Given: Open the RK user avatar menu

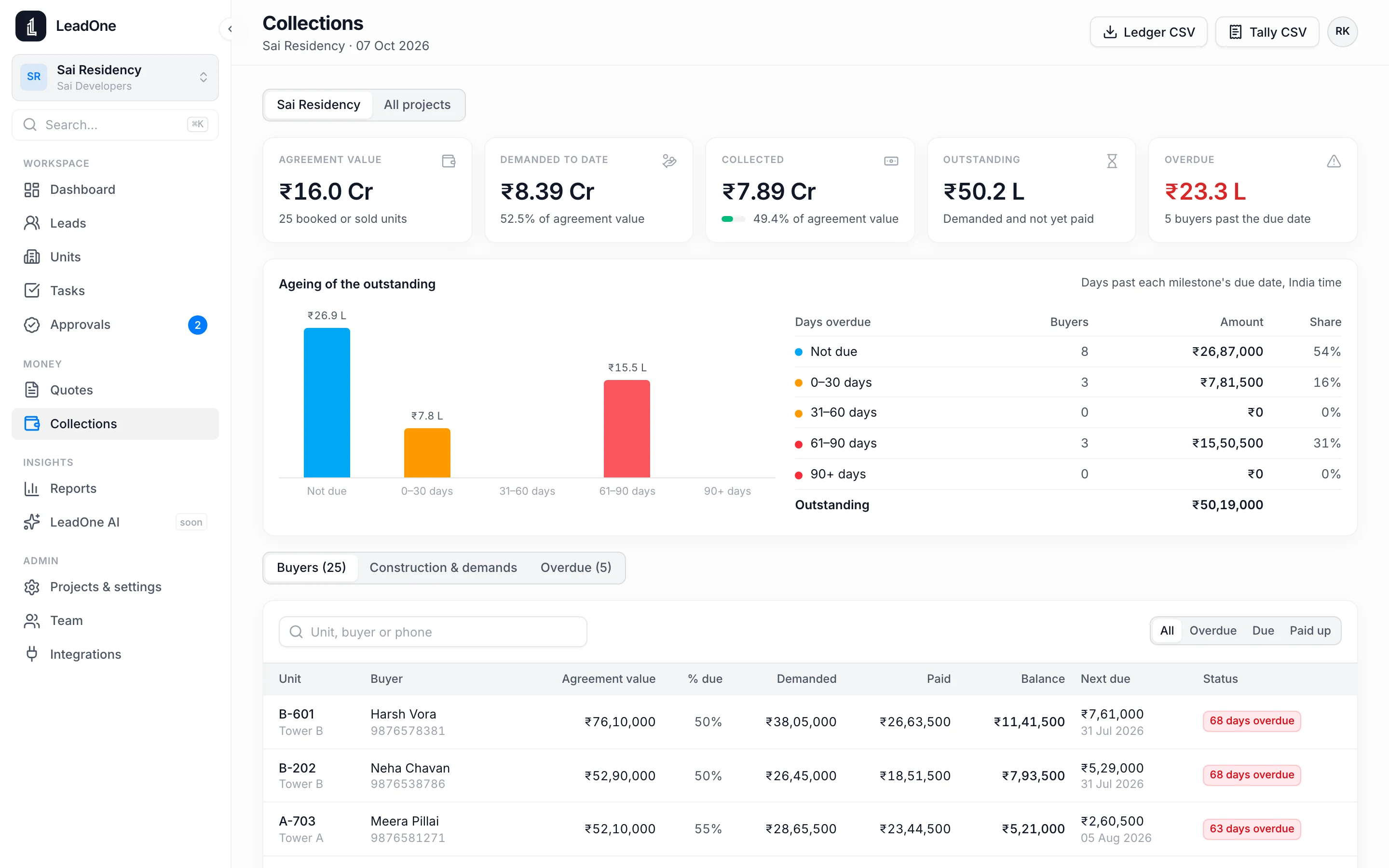Looking at the screenshot, I should point(1342,31).
